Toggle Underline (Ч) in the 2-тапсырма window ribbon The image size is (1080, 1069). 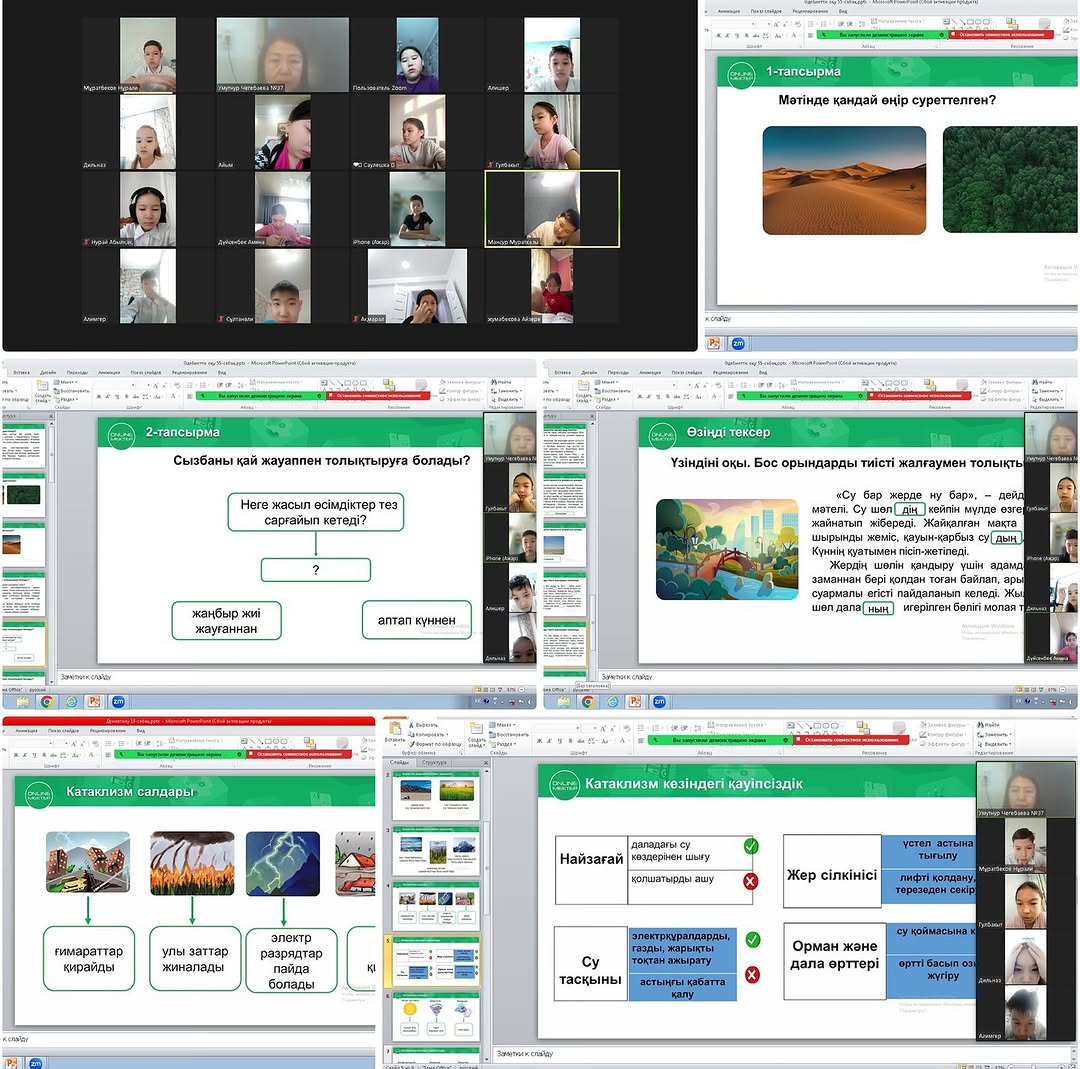[x=118, y=397]
